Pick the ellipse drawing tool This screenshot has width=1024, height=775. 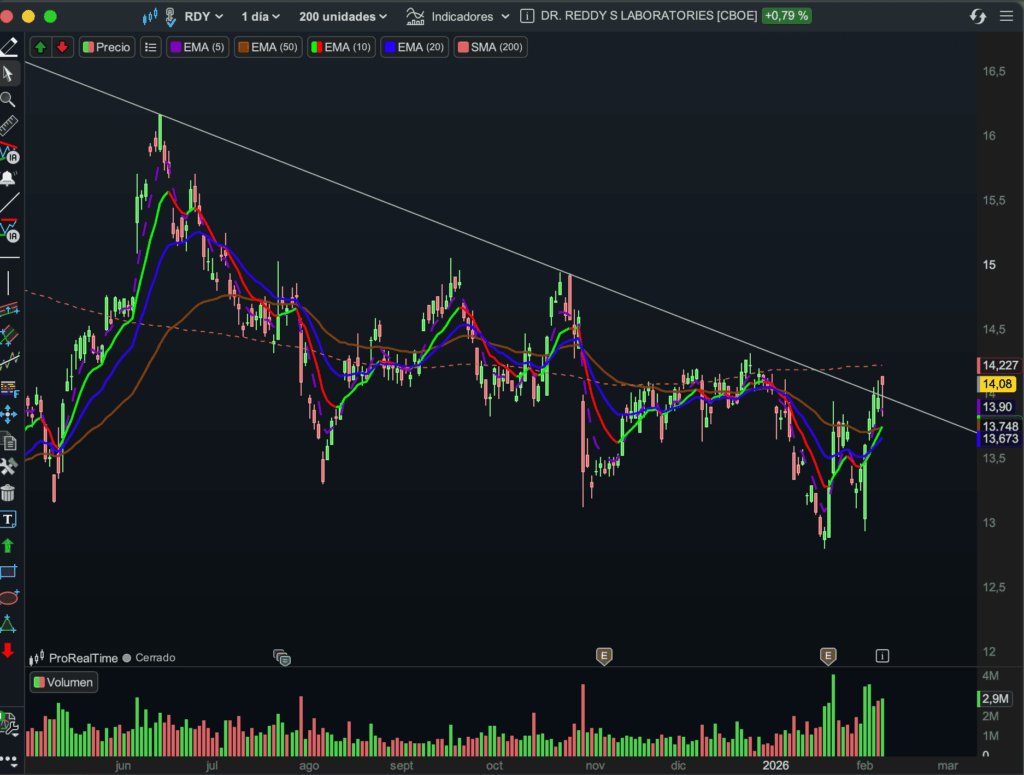[x=8, y=598]
